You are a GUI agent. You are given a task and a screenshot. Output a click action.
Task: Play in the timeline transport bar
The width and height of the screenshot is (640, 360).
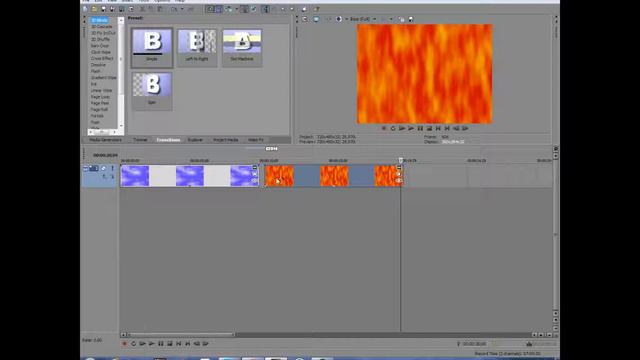[x=151, y=344]
